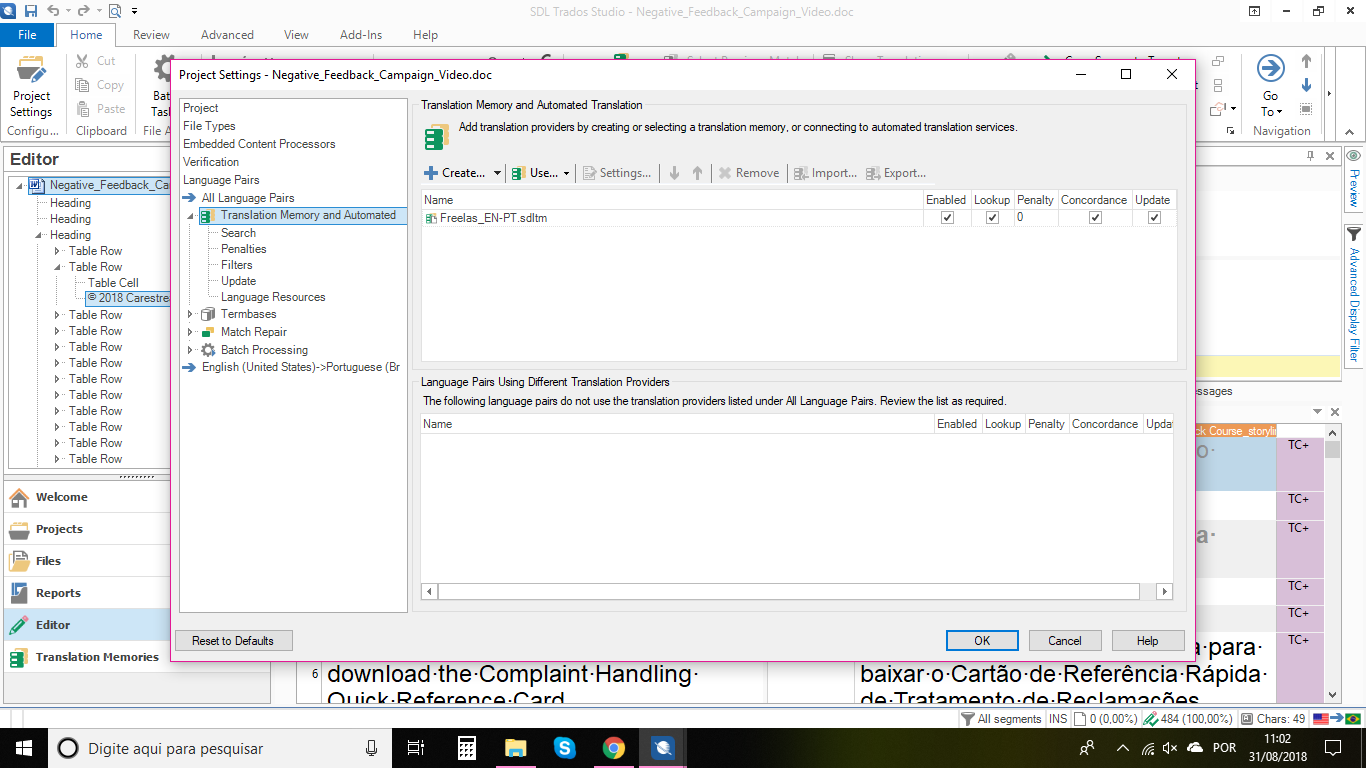The width and height of the screenshot is (1366, 768).
Task: Open Project Settings in the ribbon
Action: (x=31, y=87)
